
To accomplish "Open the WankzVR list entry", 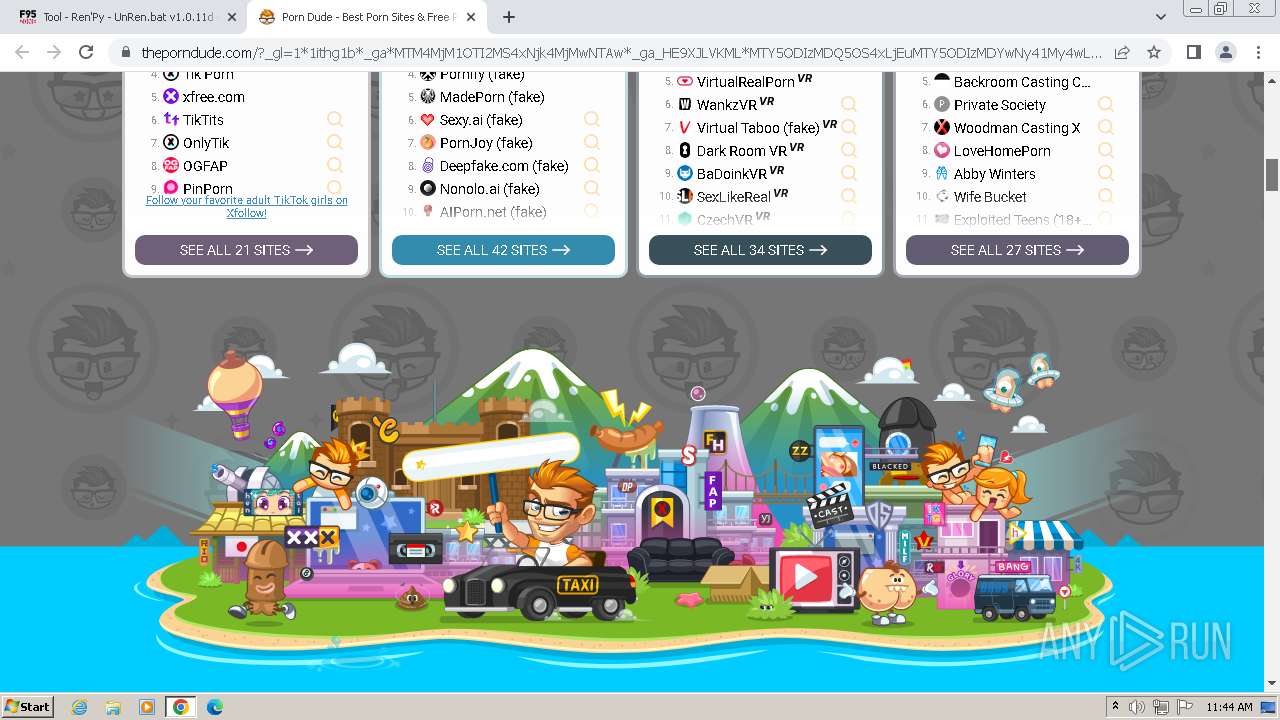I will [x=726, y=104].
